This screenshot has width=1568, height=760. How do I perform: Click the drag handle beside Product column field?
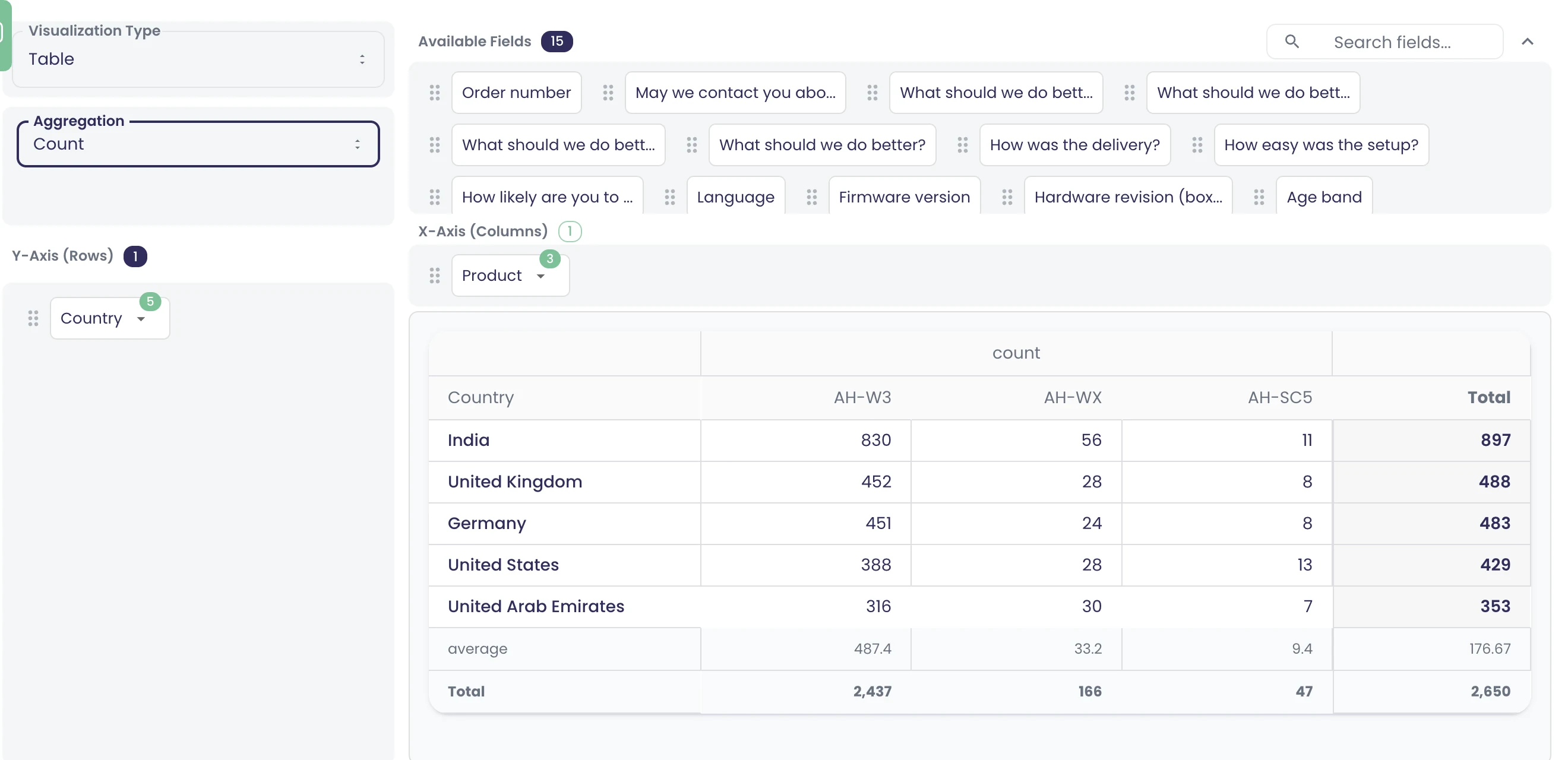click(435, 275)
